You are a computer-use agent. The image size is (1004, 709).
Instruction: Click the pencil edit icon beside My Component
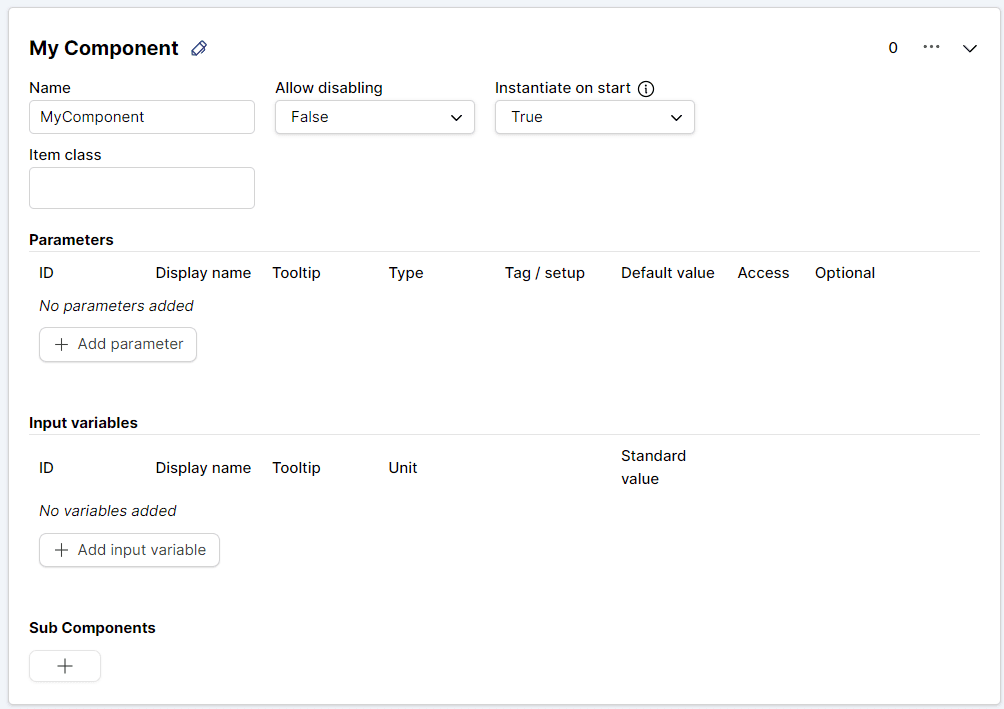pyautogui.click(x=199, y=48)
